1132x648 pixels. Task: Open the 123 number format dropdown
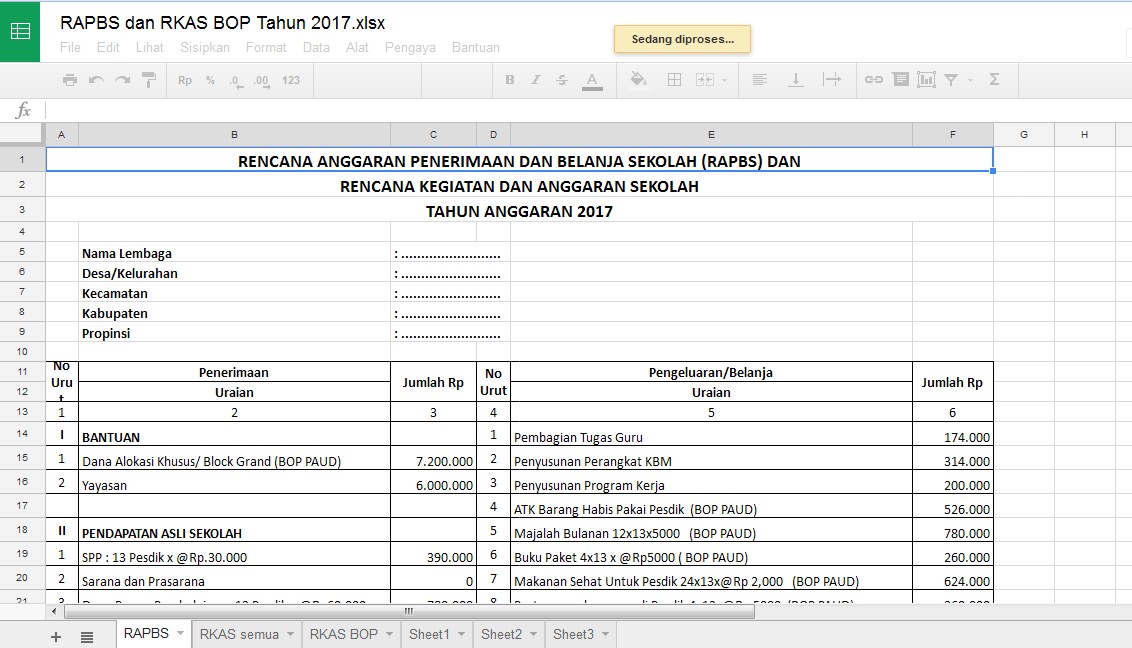coord(292,80)
